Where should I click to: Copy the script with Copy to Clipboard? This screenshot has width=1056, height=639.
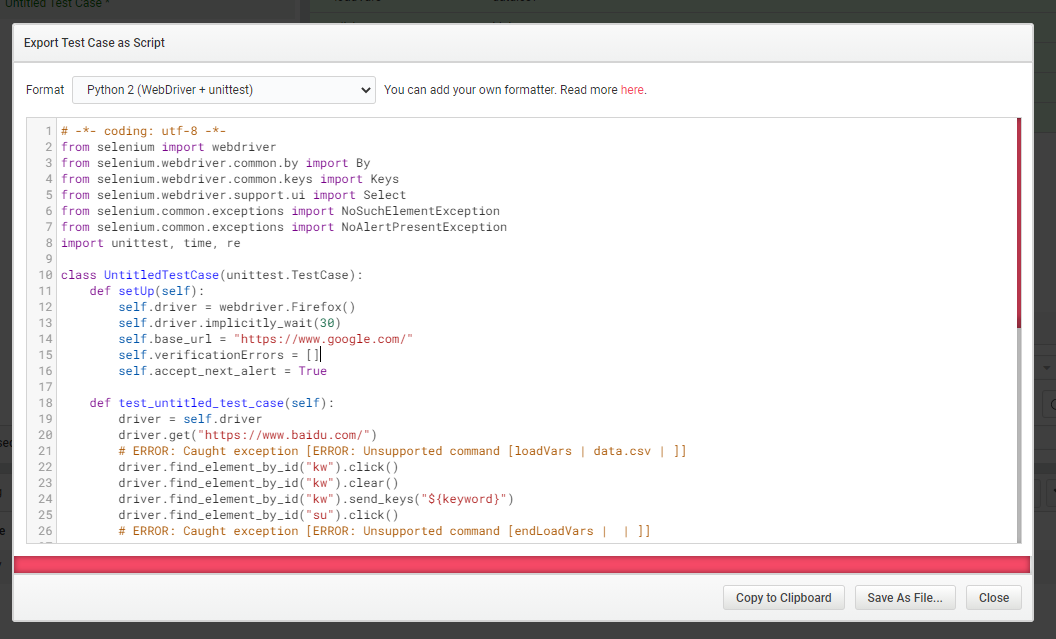coord(783,597)
